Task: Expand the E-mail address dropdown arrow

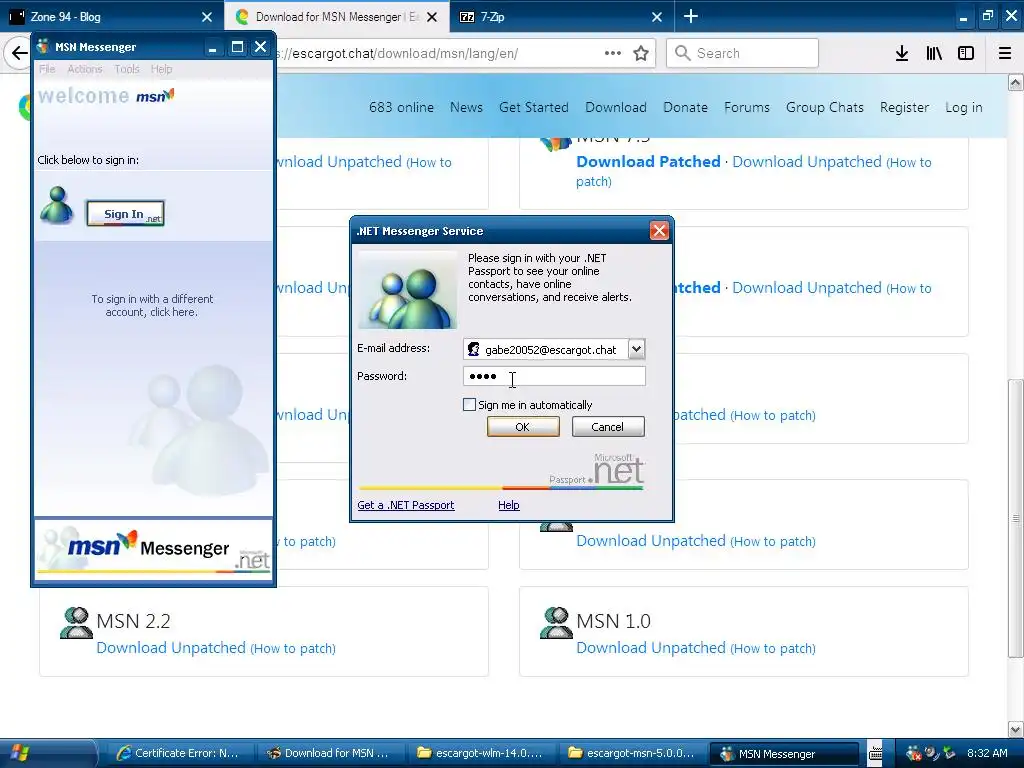Action: [x=636, y=349]
